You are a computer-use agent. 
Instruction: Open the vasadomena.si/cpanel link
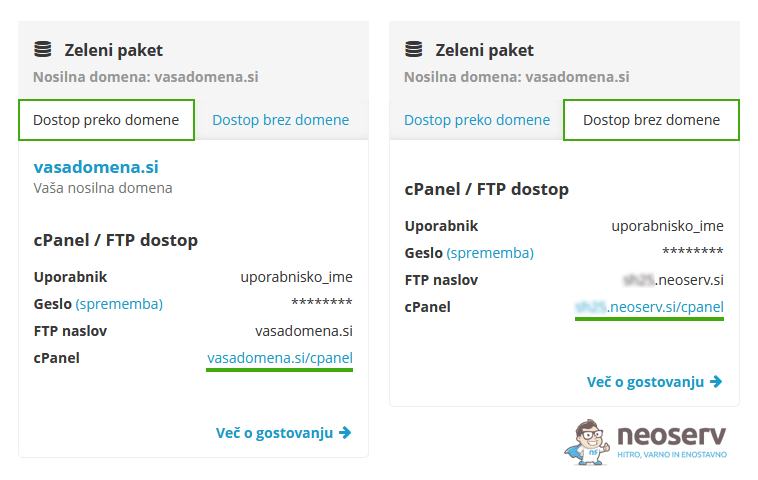pos(280,357)
